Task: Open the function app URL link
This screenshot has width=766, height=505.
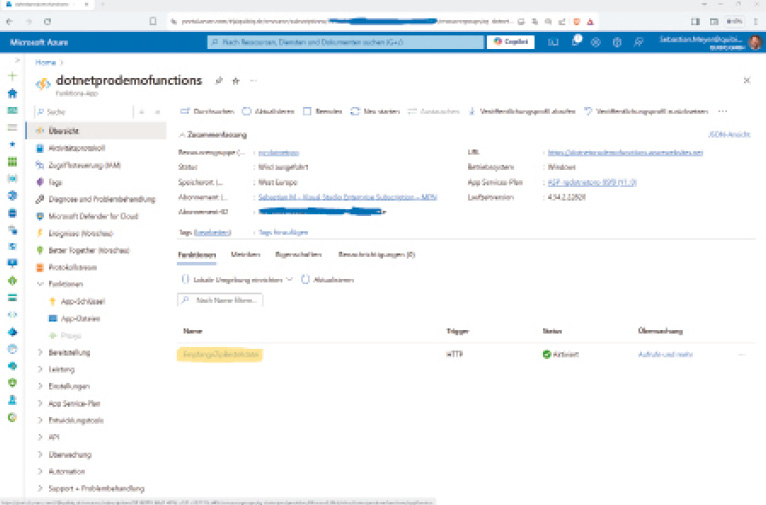Action: [625, 152]
